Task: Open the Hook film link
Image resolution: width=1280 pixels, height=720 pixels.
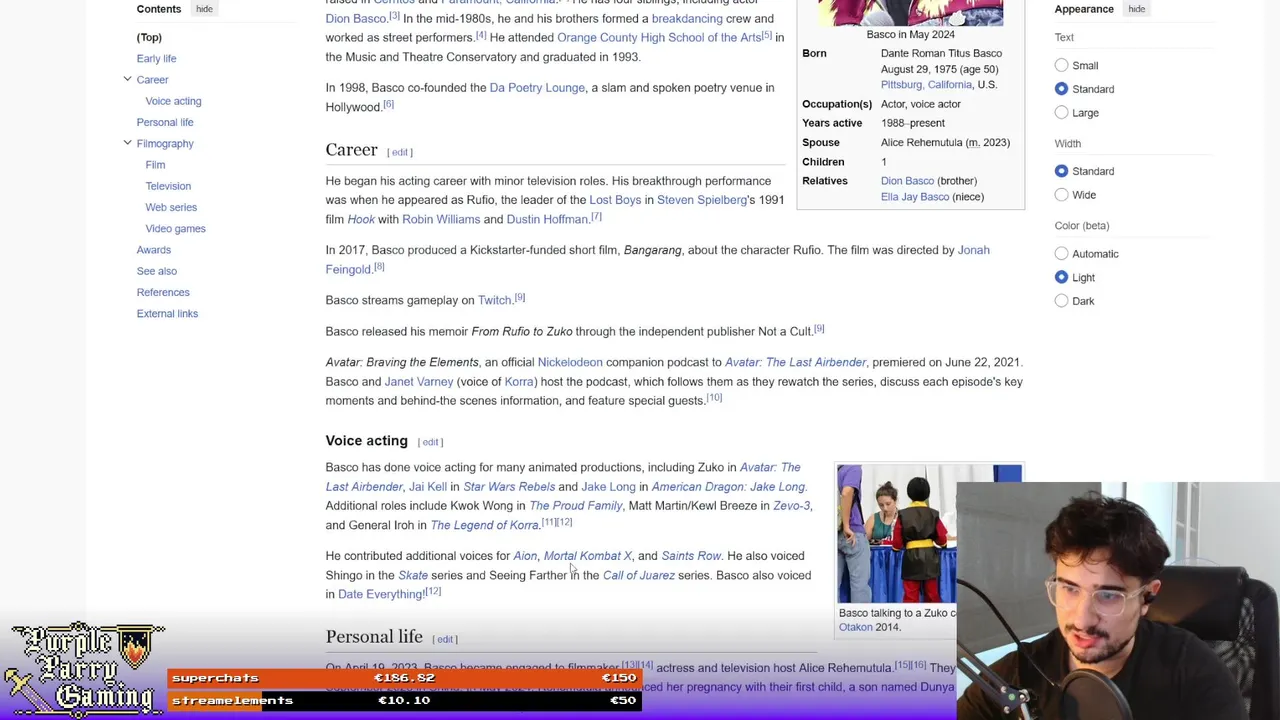Action: pos(361,220)
